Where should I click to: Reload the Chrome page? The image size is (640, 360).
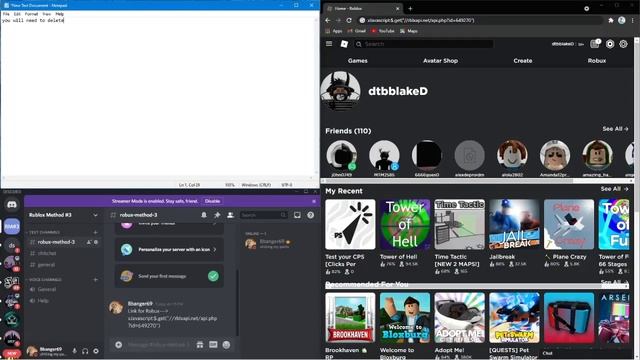click(x=349, y=20)
